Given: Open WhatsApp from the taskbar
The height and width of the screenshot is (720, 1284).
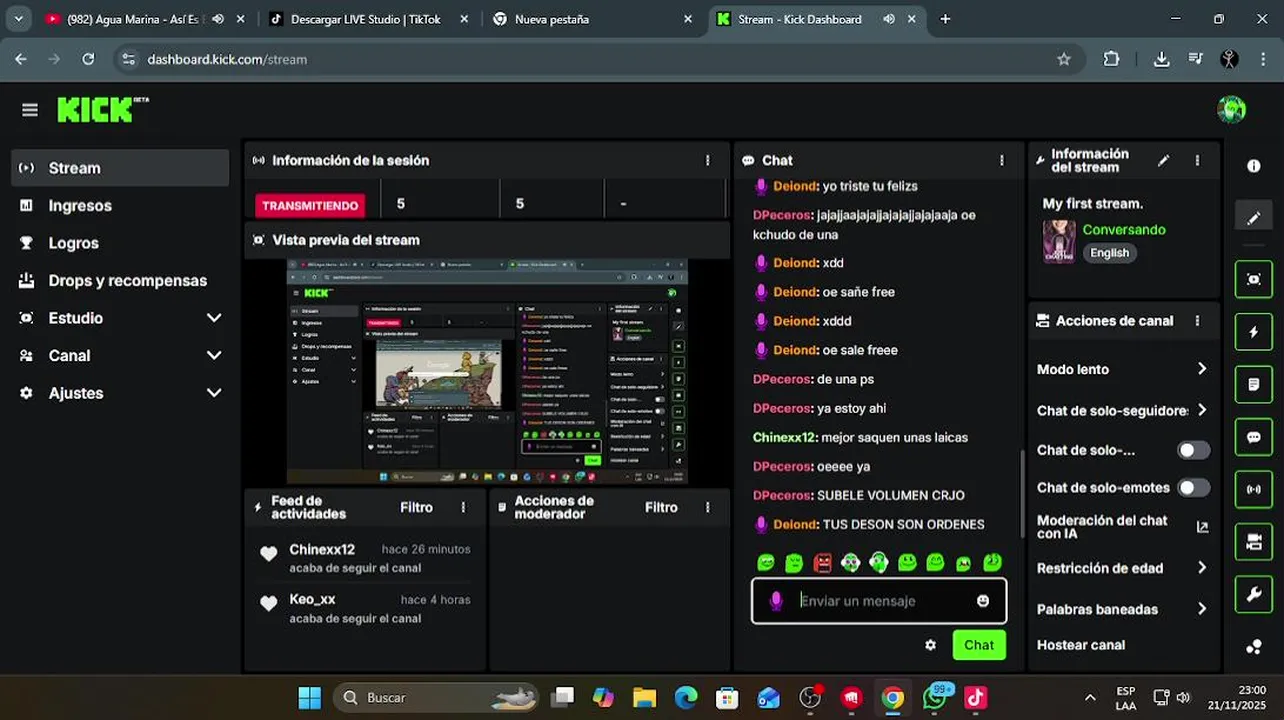Looking at the screenshot, I should pos(936,698).
